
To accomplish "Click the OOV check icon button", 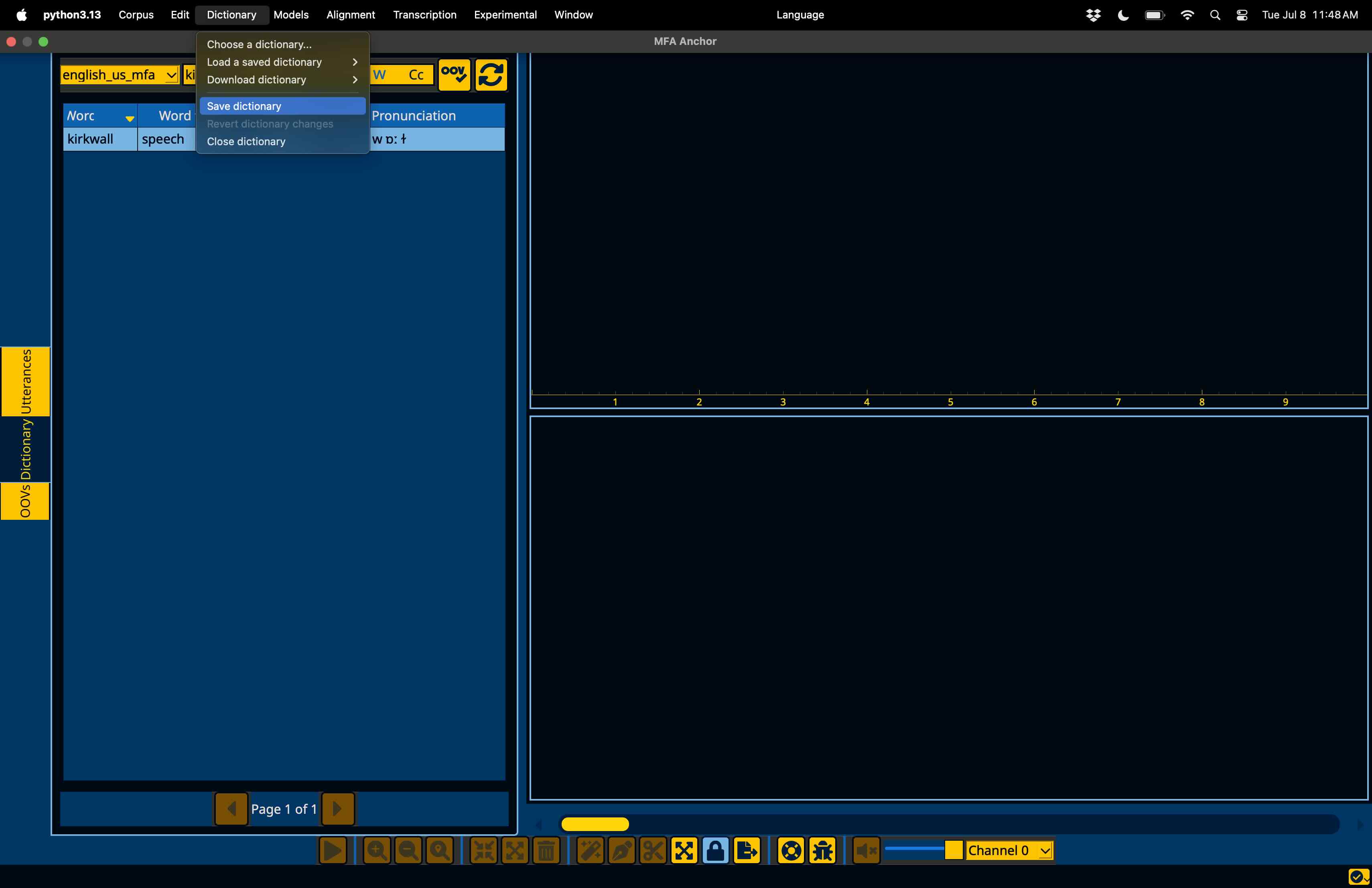I will (454, 75).
